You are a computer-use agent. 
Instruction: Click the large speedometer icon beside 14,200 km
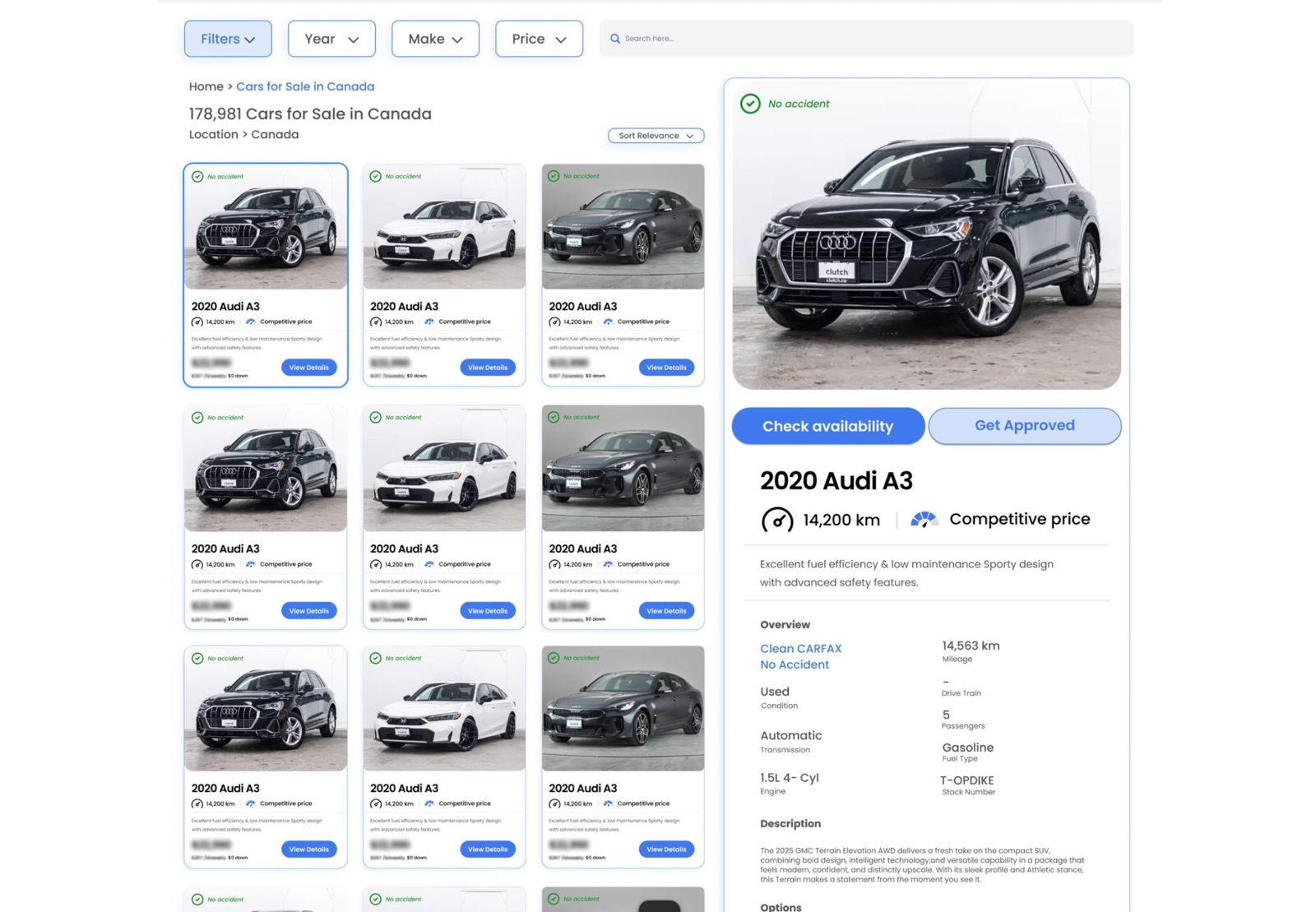click(777, 520)
